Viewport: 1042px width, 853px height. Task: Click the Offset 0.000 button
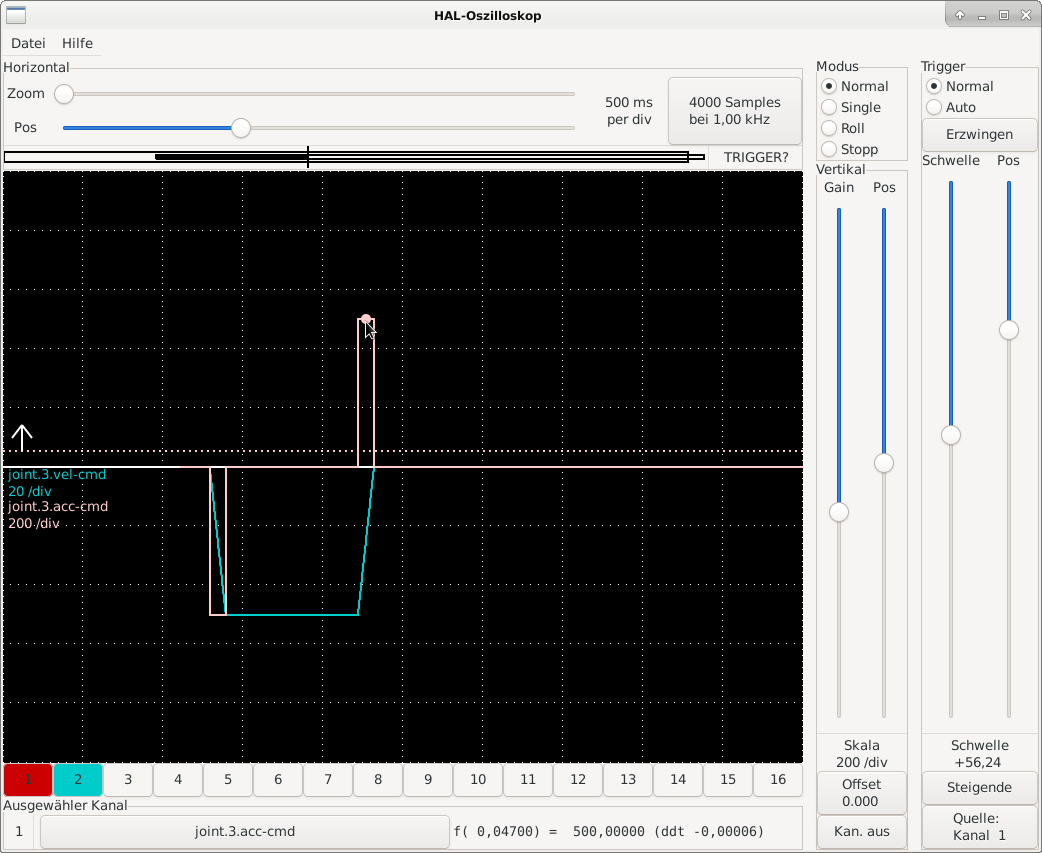click(x=861, y=793)
